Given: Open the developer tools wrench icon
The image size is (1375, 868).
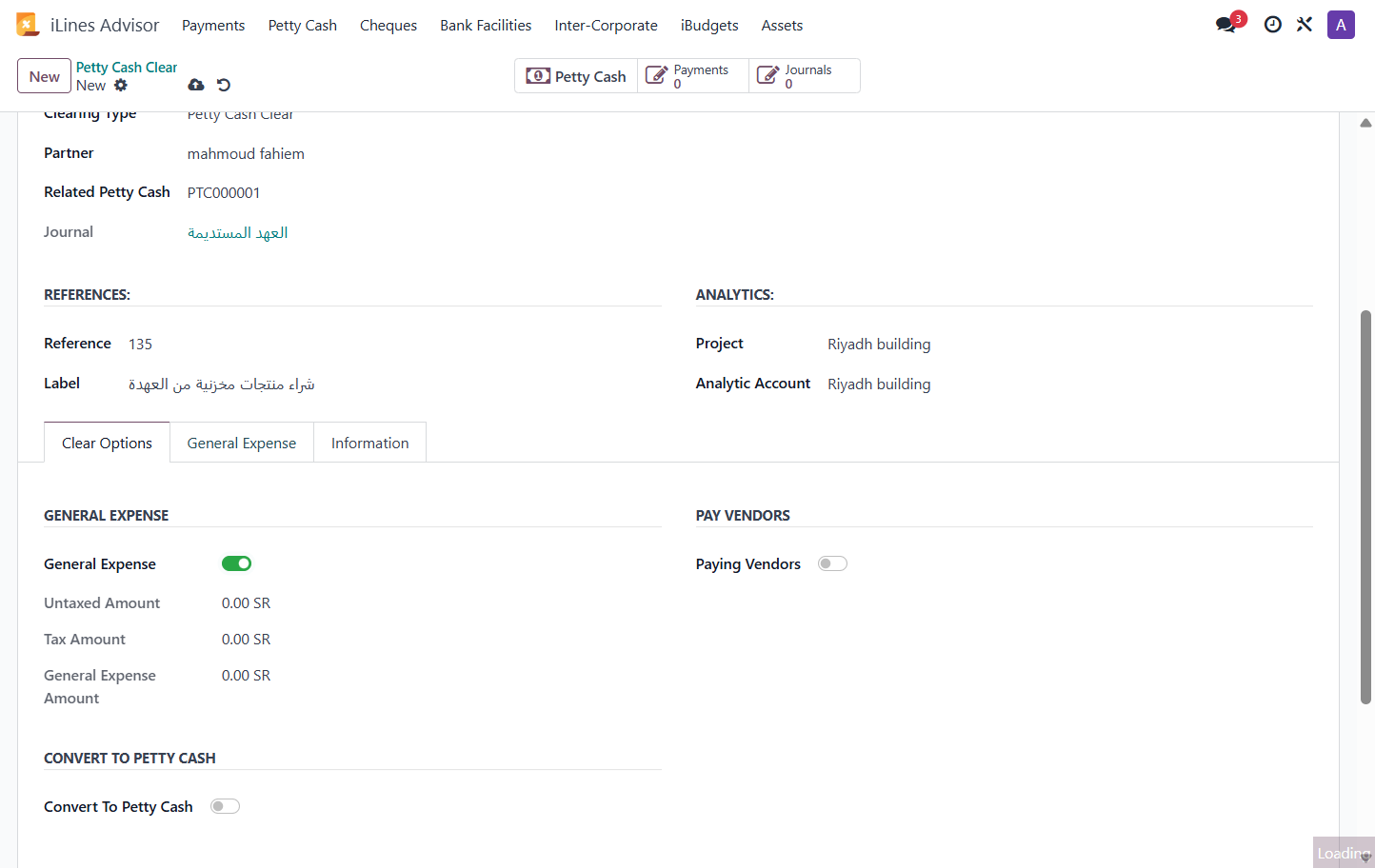Looking at the screenshot, I should (1305, 25).
